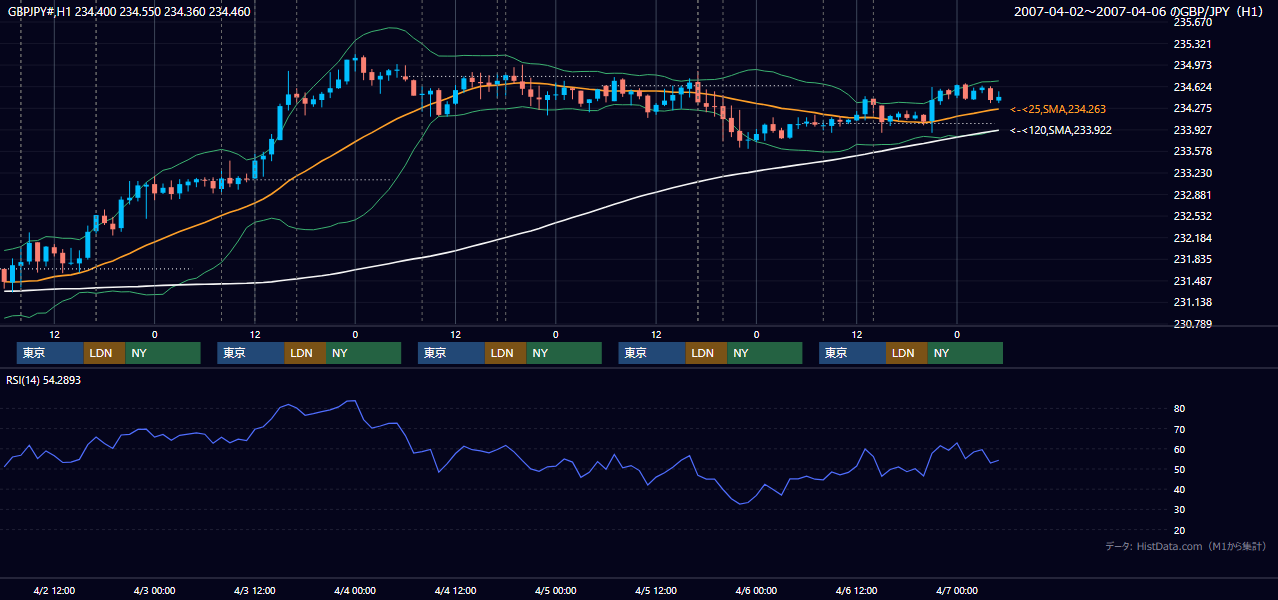Click the 2007-04-02~2007-04-06 GBP/JPY date range header
The width and height of the screenshot is (1278, 600).
click(x=1140, y=12)
